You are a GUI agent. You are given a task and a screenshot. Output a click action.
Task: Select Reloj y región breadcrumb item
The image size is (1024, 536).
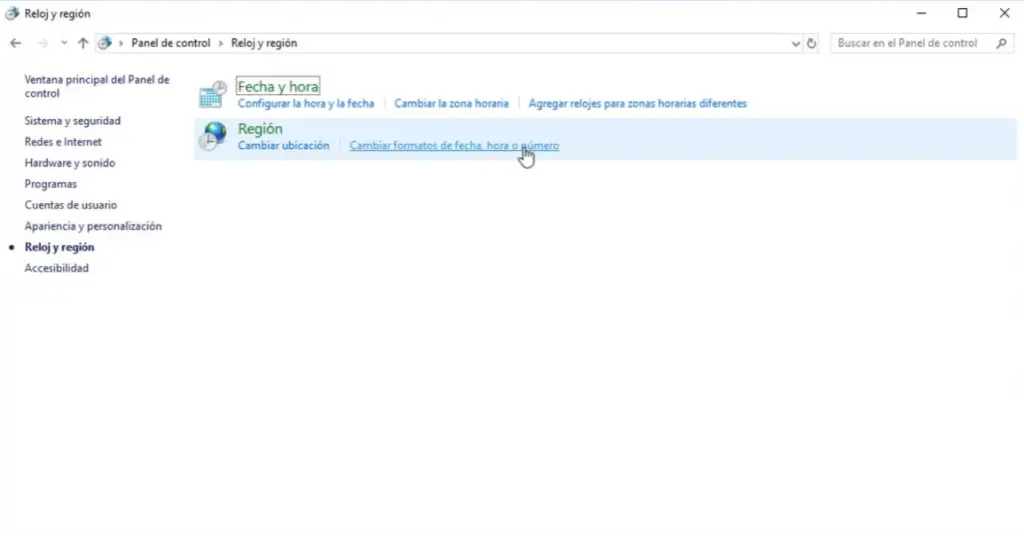pos(264,43)
